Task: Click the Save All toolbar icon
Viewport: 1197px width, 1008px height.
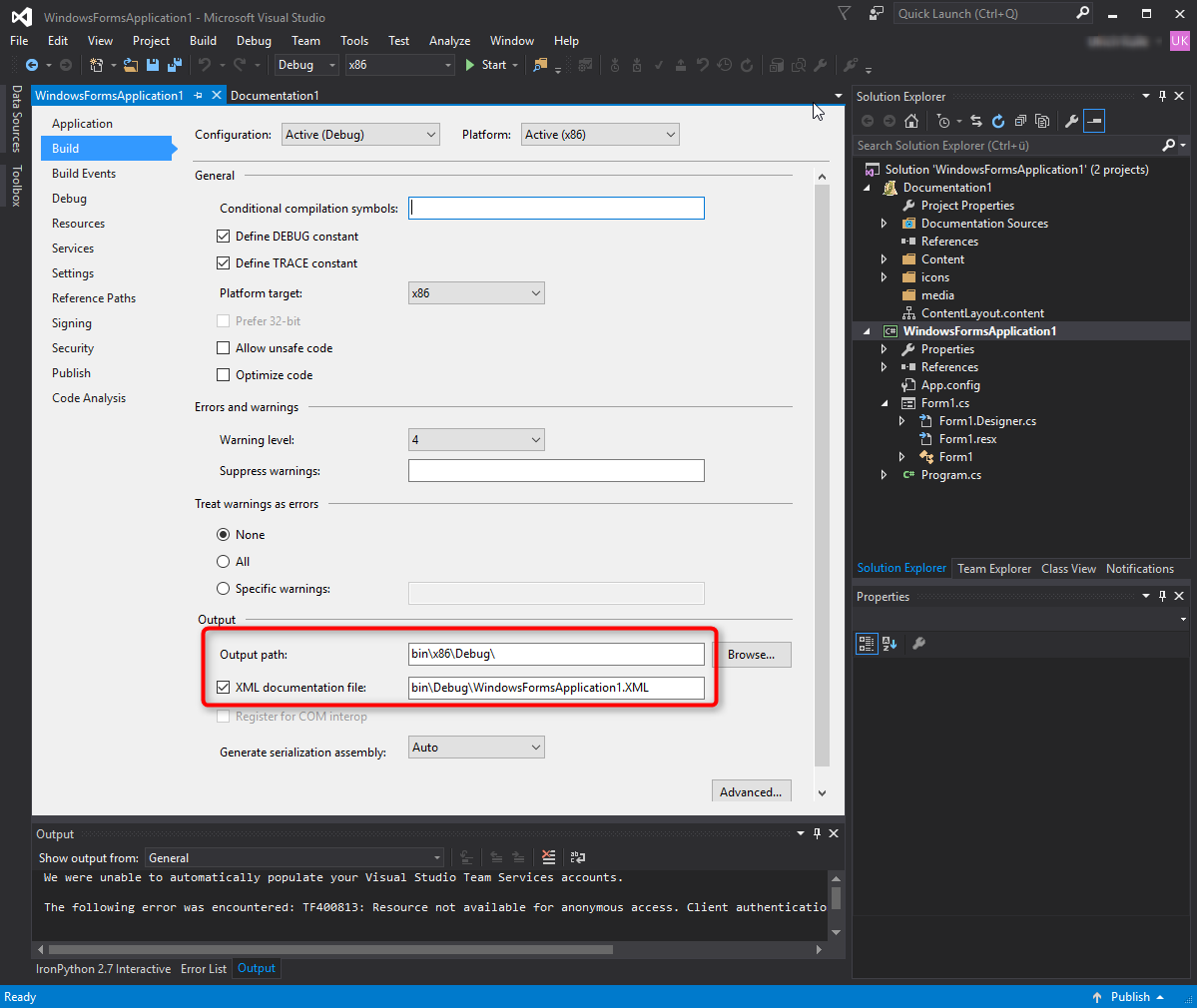Action: coord(174,65)
